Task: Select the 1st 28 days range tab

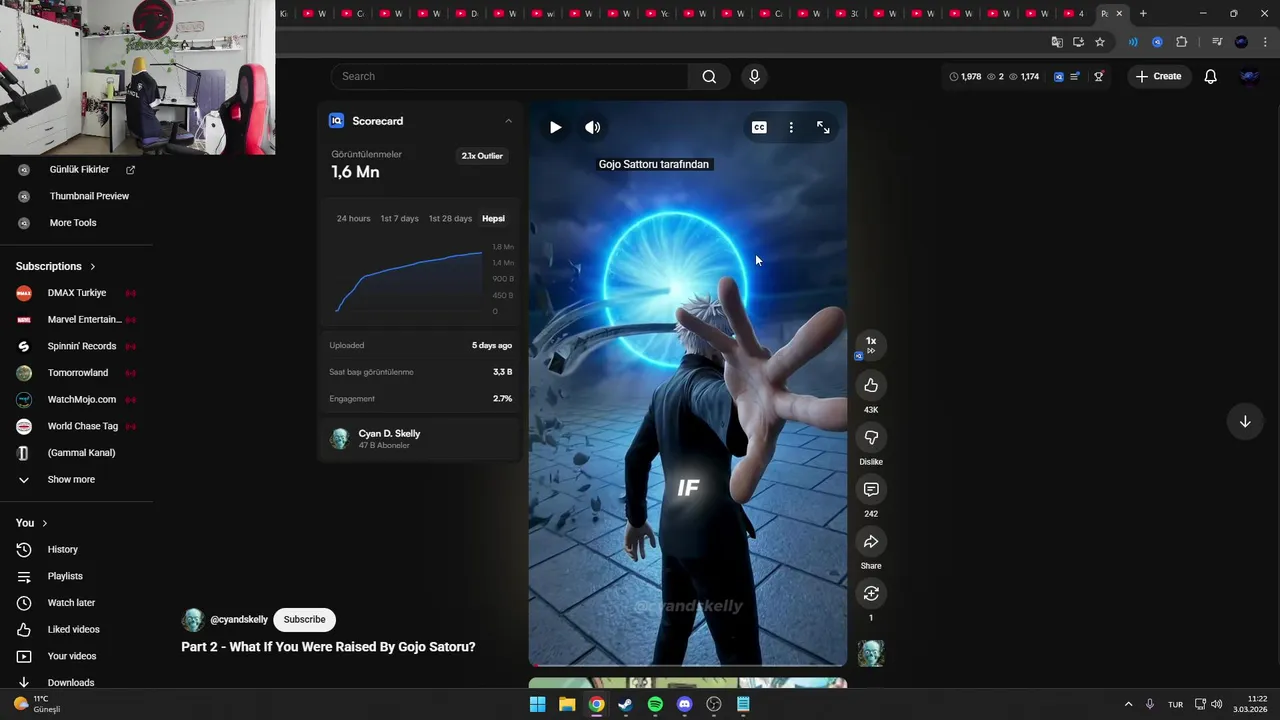Action: [450, 218]
